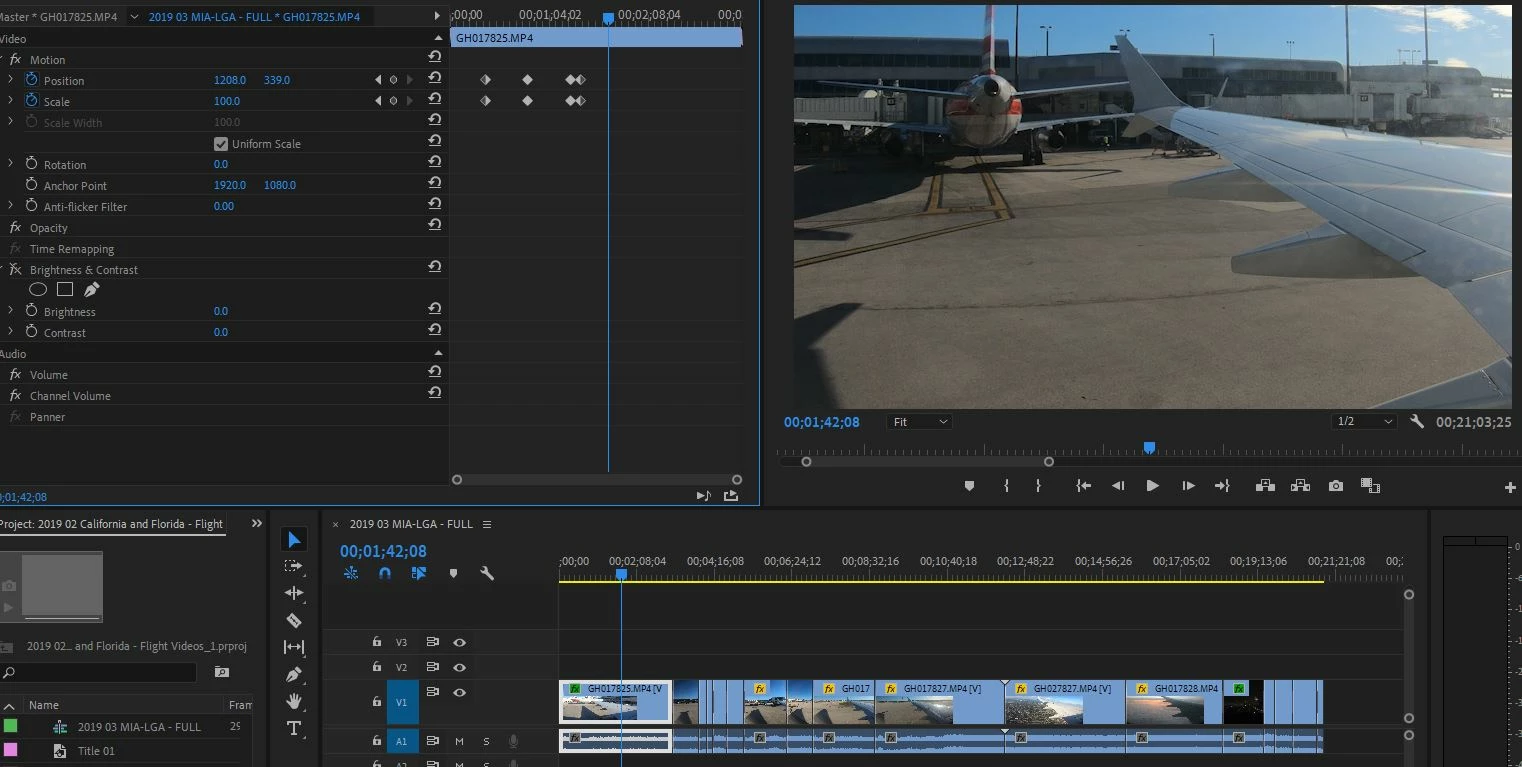Hide the V1 track with eye icon

(460, 692)
